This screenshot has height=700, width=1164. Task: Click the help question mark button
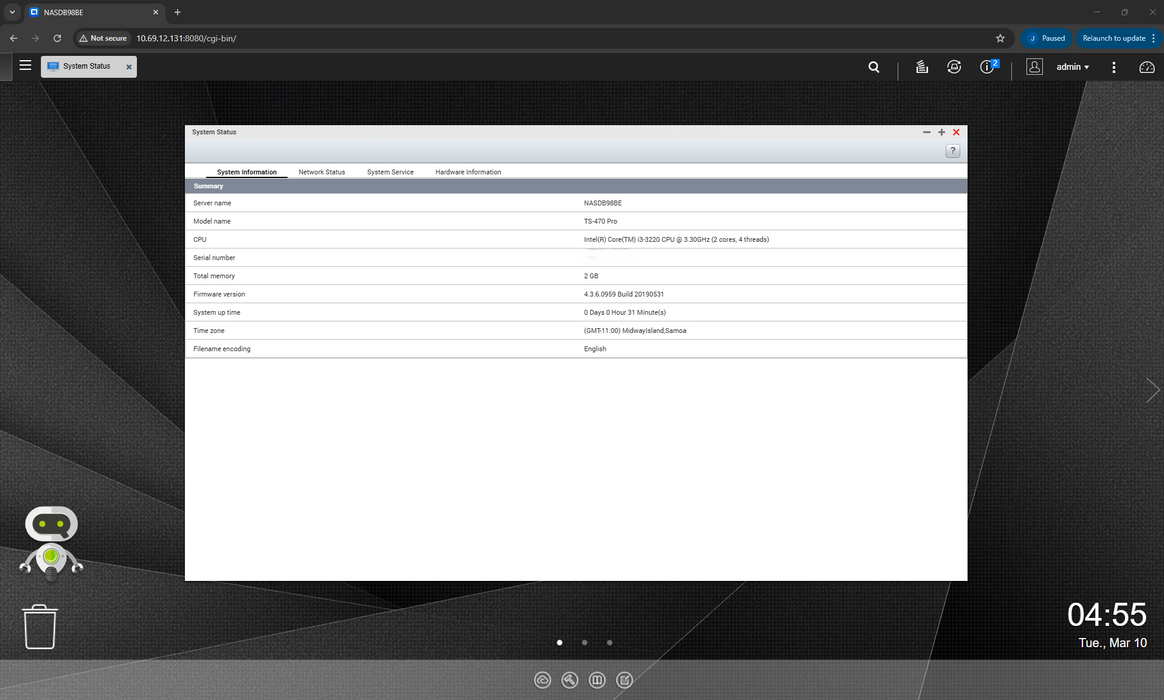pos(952,151)
